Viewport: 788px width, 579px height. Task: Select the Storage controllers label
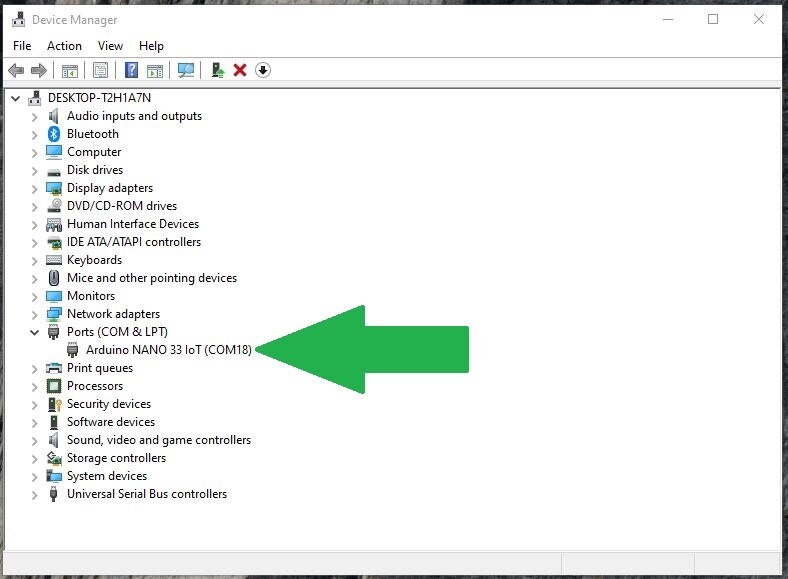pyautogui.click(x=117, y=458)
